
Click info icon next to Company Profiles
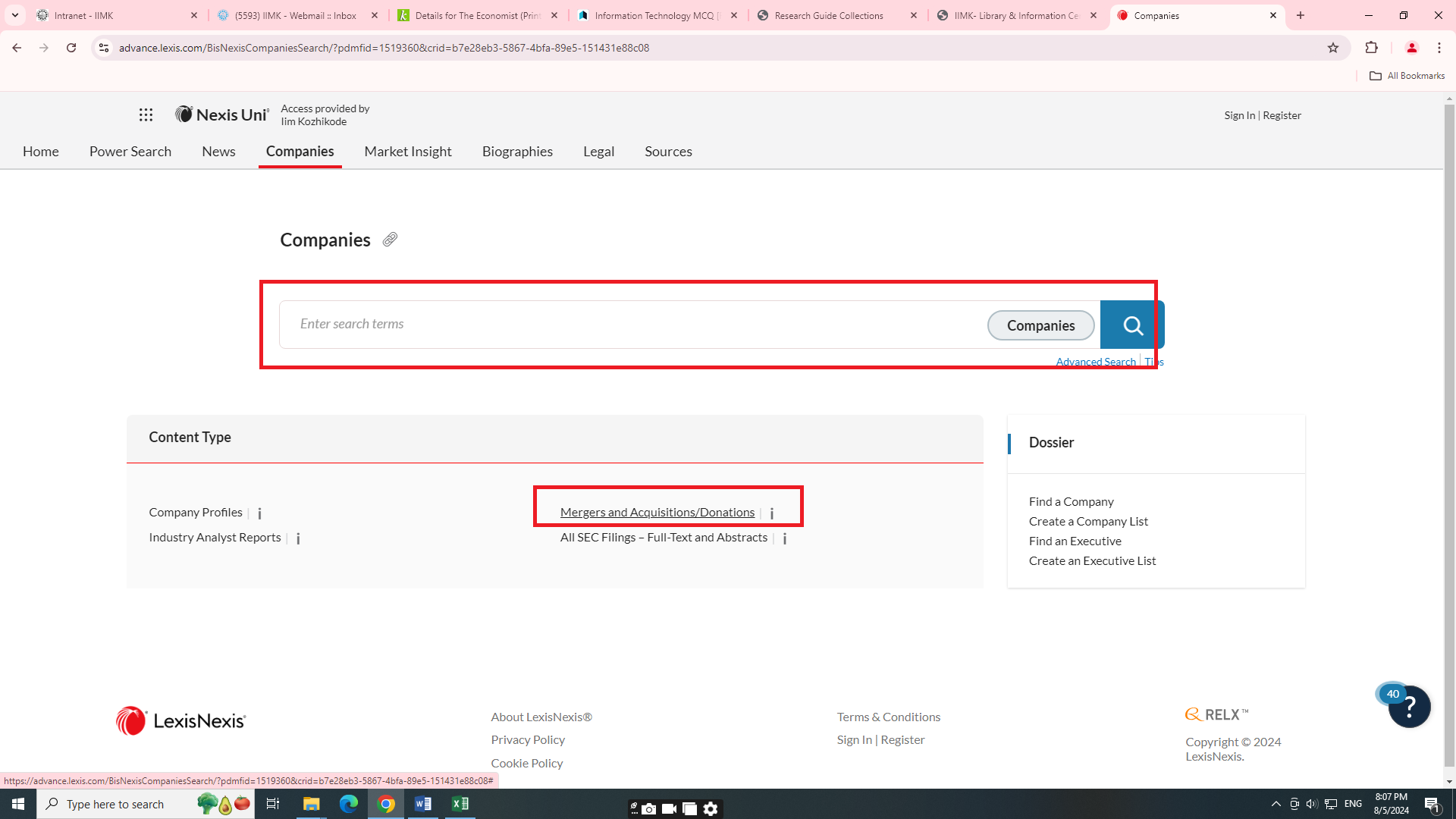coord(259,513)
